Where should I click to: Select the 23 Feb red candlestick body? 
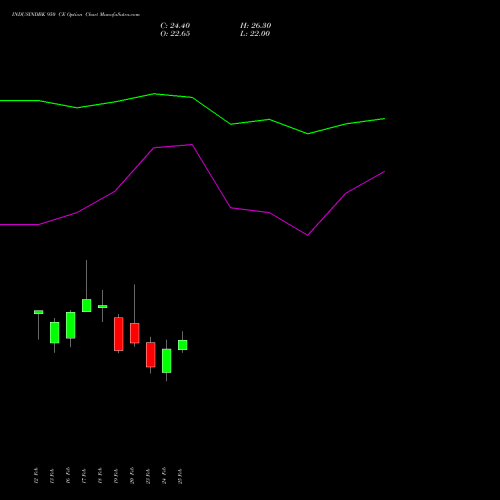[x=151, y=355]
